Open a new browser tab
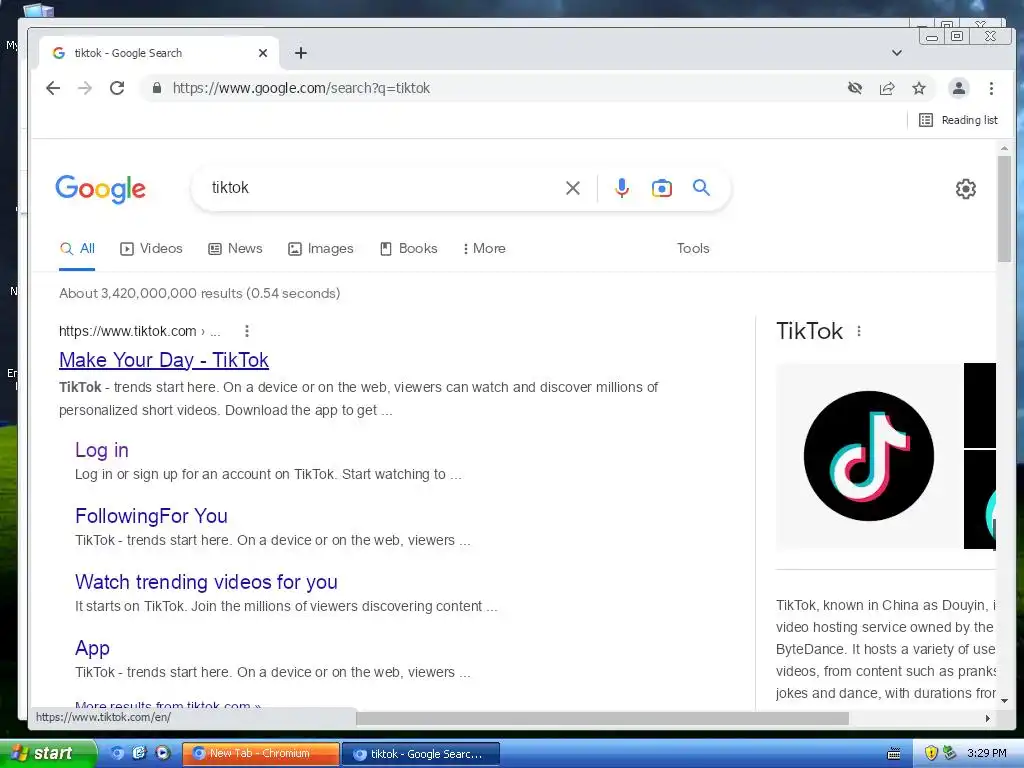 coord(300,53)
